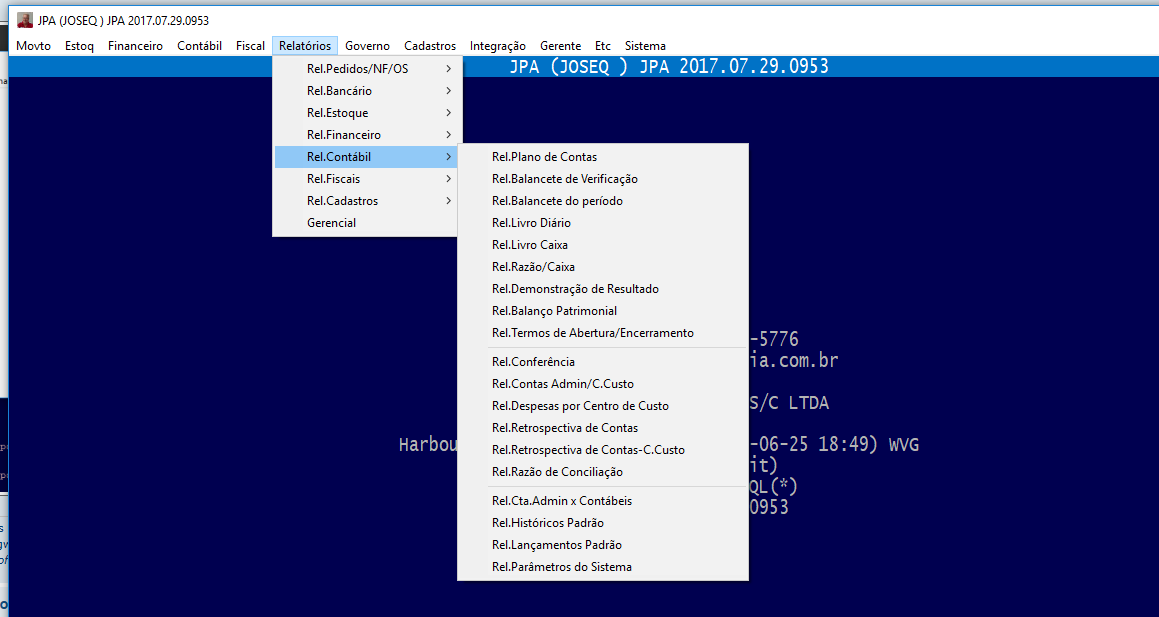The image size is (1159, 617).
Task: Open Rel.Contas Admin/C.Custo report
Action: coord(603,384)
